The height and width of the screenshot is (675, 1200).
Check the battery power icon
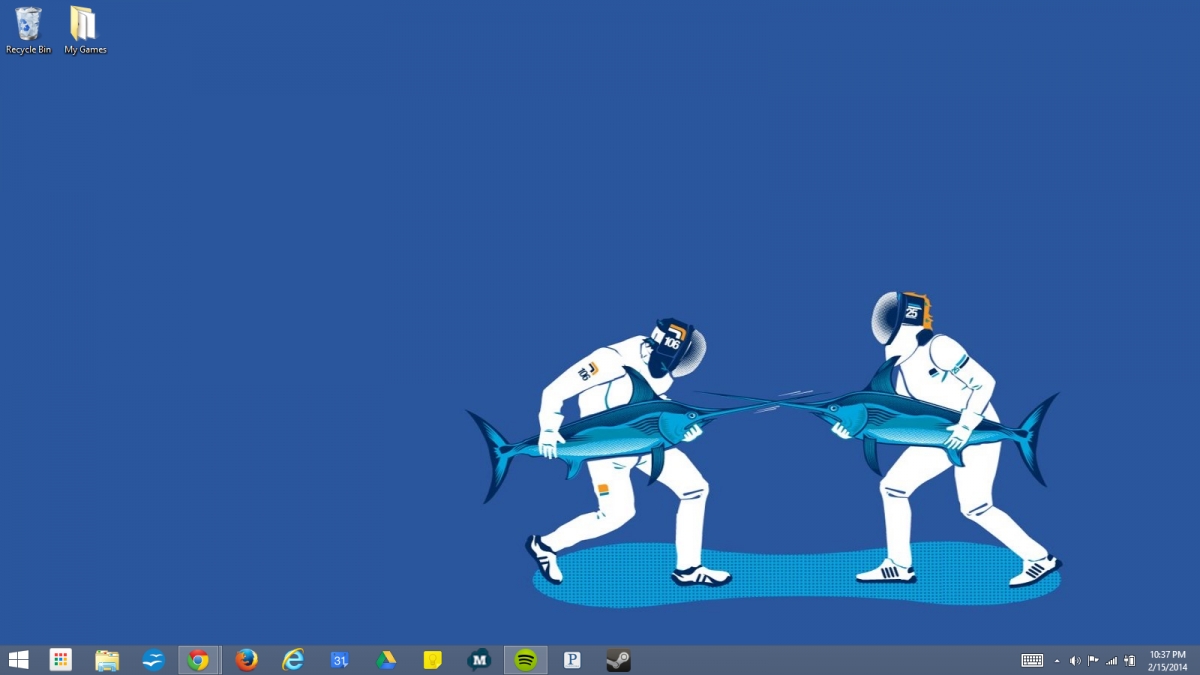(1129, 661)
